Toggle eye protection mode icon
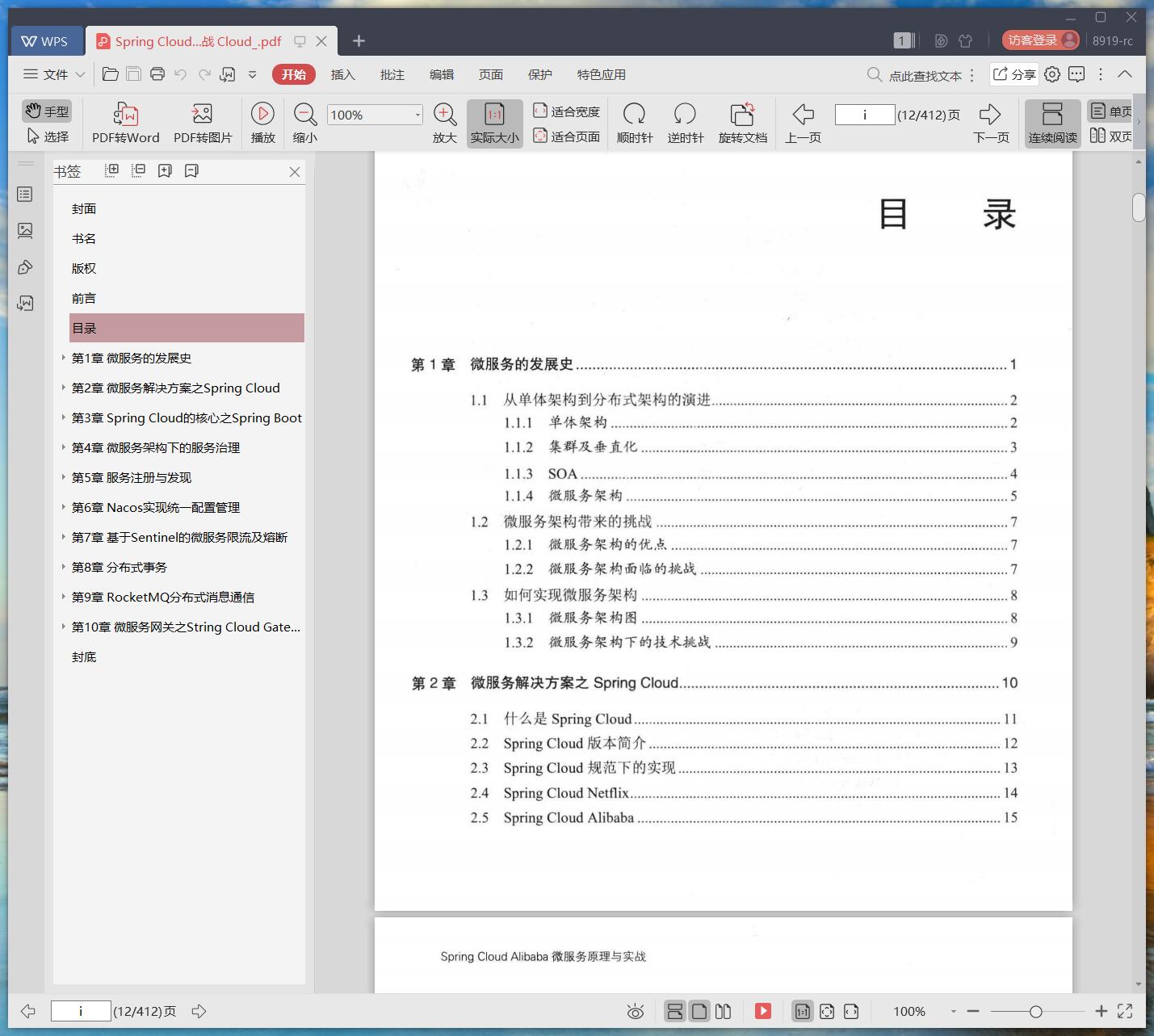1154x1036 pixels. (636, 1011)
